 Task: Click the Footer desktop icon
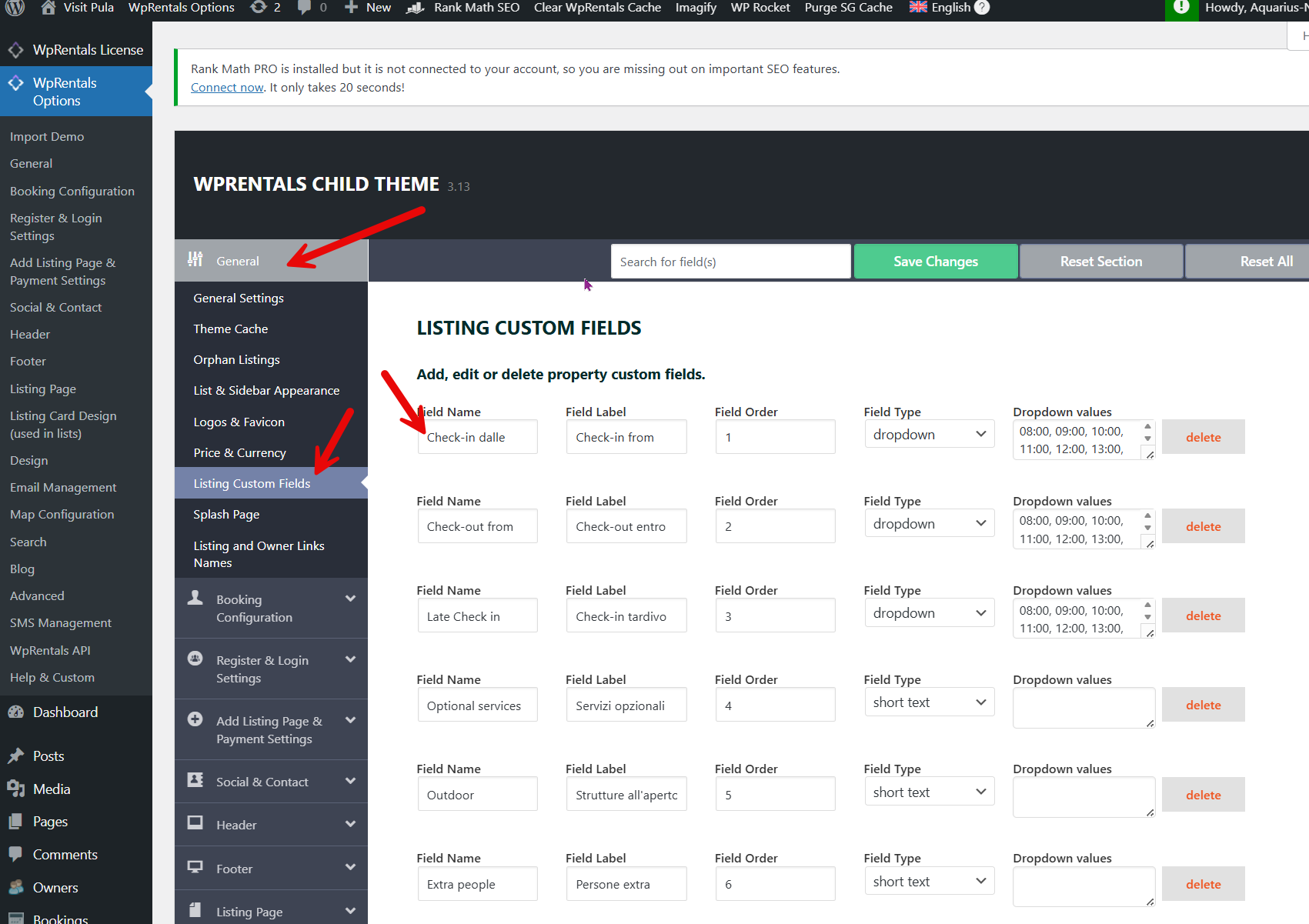[x=195, y=866]
